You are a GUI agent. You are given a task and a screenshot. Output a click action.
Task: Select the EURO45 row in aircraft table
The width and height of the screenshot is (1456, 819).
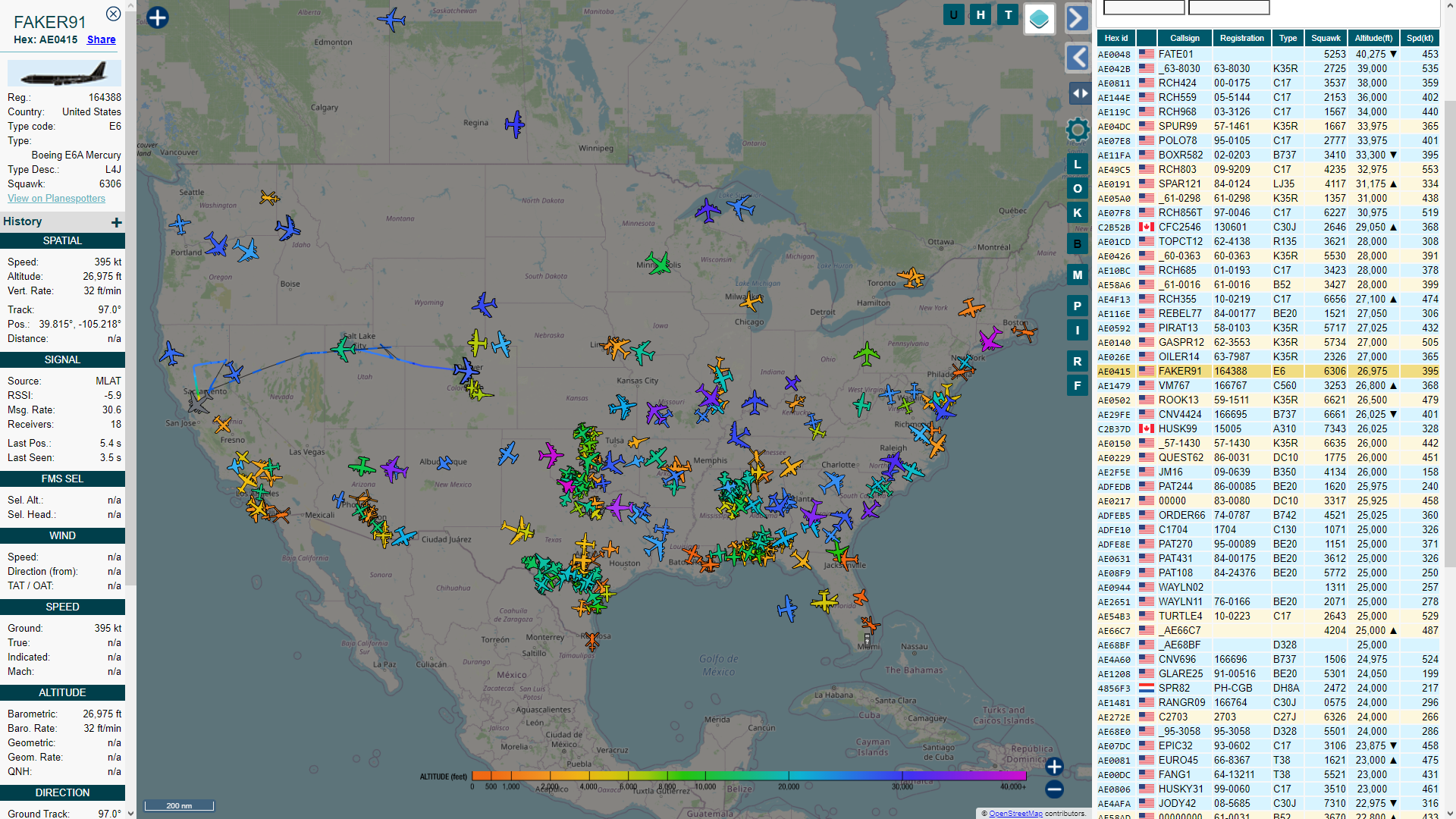pyautogui.click(x=1268, y=760)
